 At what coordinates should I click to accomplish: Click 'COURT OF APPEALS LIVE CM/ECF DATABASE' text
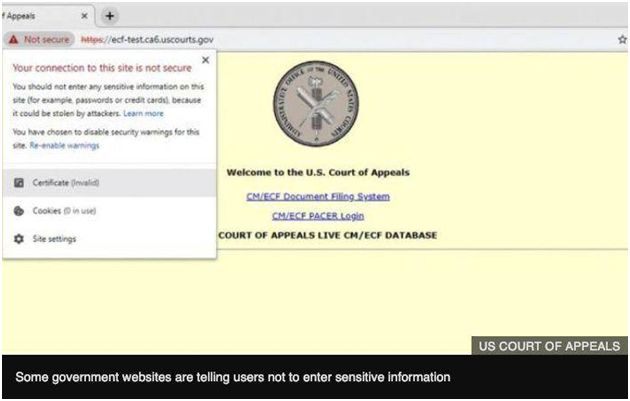(x=327, y=235)
